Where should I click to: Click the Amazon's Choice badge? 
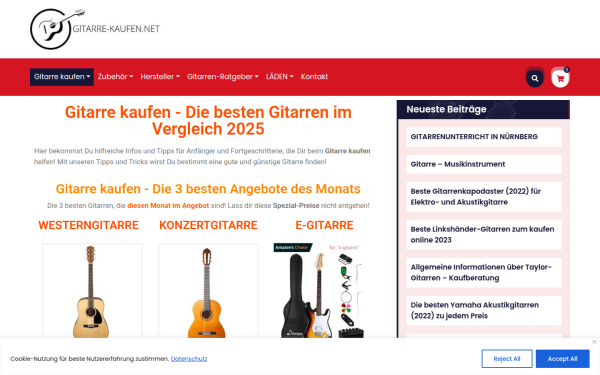tap(293, 248)
